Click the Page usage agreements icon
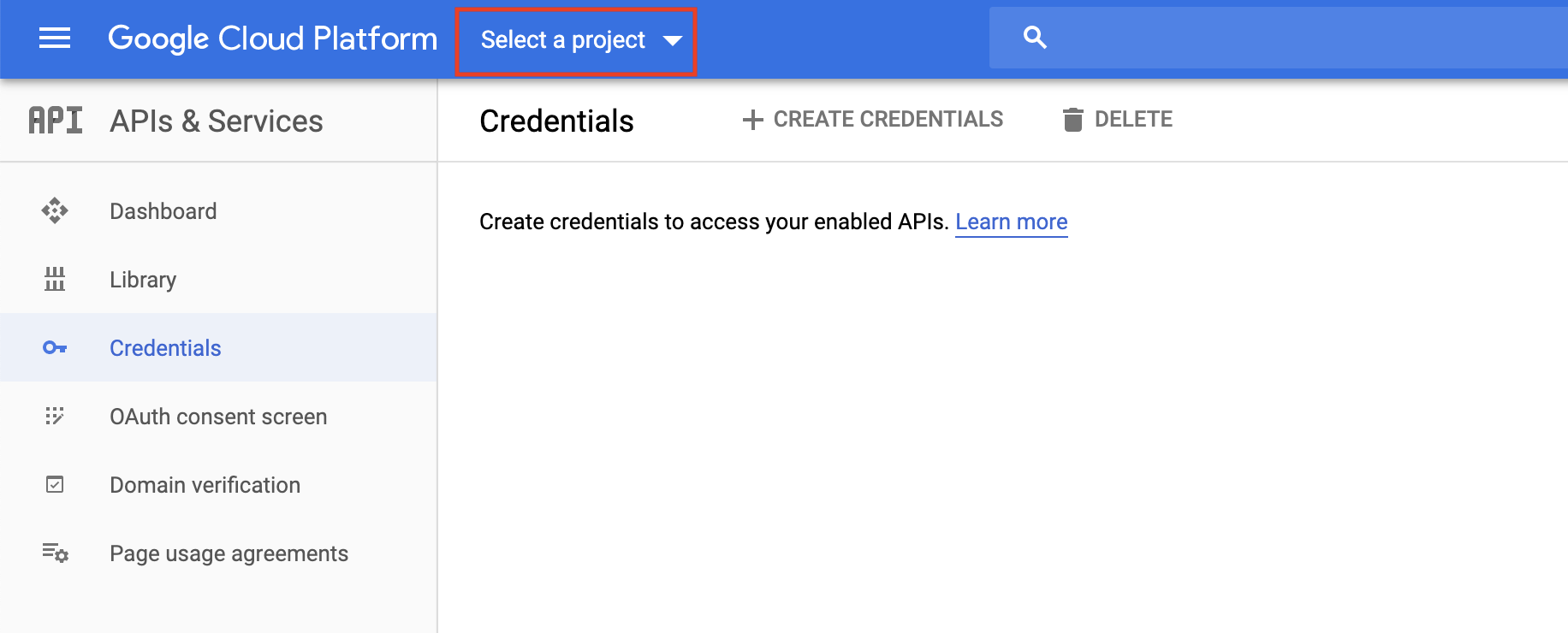Screen dimensions: 1568x633 (x=56, y=553)
